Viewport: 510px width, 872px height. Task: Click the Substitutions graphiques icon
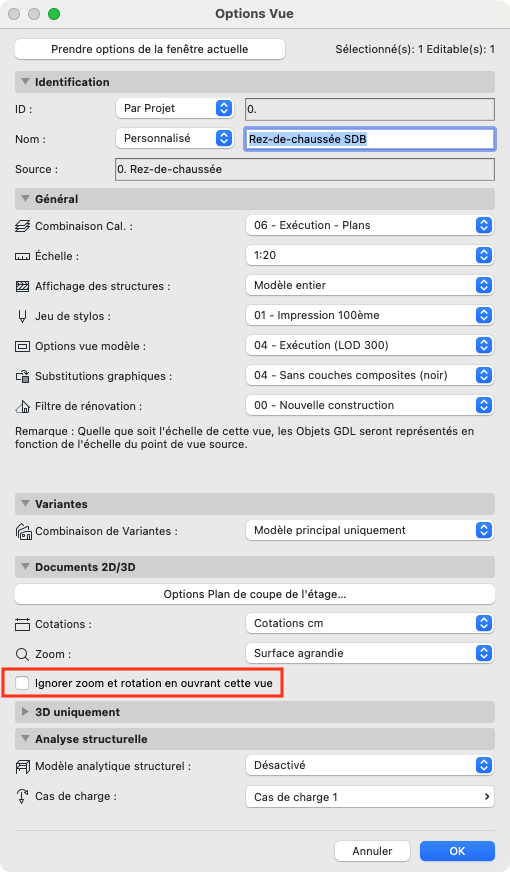pos(22,376)
